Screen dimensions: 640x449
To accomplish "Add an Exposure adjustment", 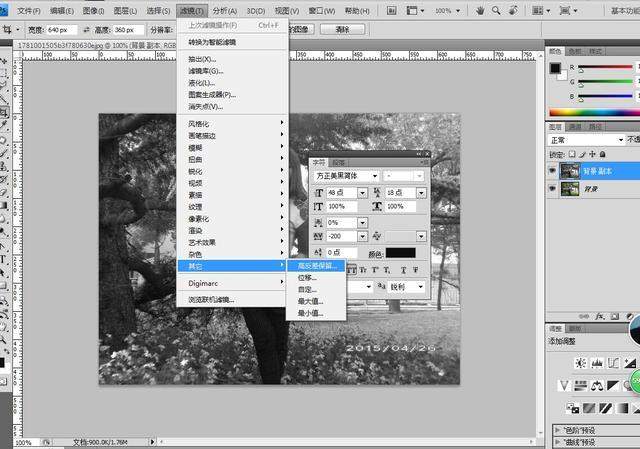I will coord(630,363).
